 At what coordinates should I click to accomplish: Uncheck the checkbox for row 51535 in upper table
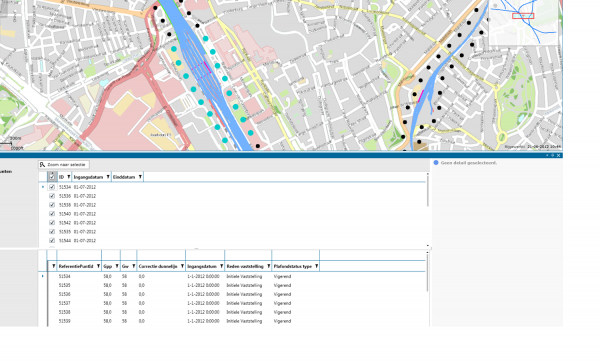tap(52, 232)
